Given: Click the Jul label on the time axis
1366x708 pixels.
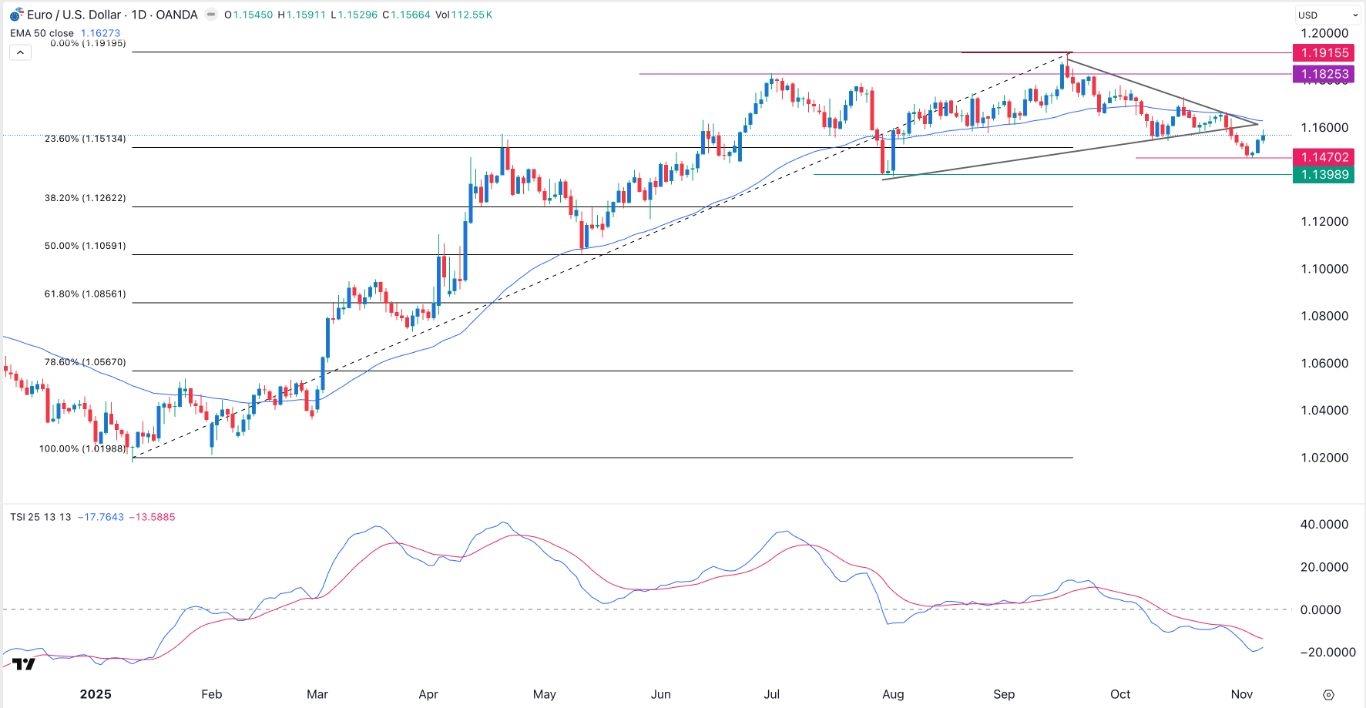Looking at the screenshot, I should coord(772,694).
